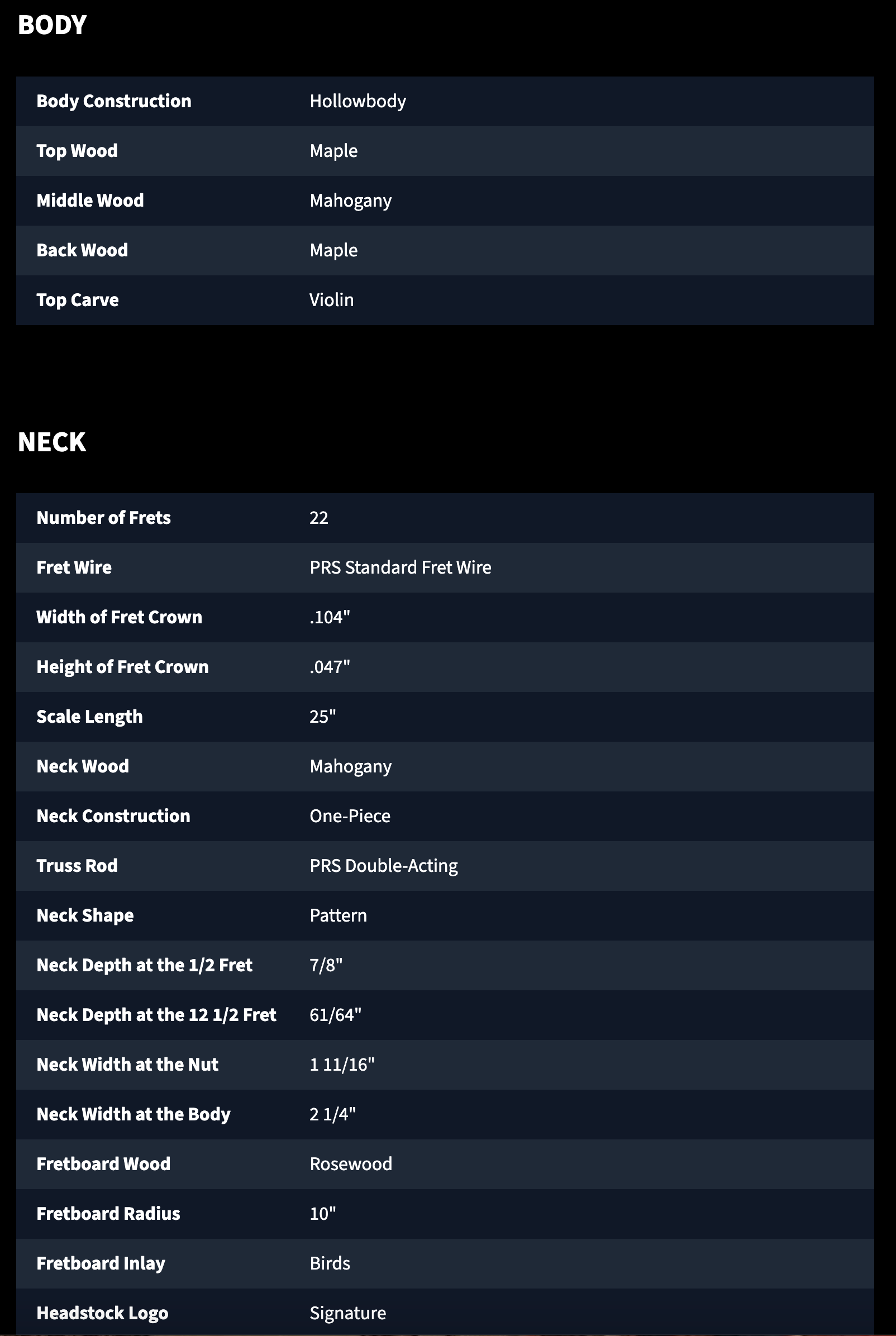
Task: Select the Top Wood row label
Action: (x=77, y=151)
